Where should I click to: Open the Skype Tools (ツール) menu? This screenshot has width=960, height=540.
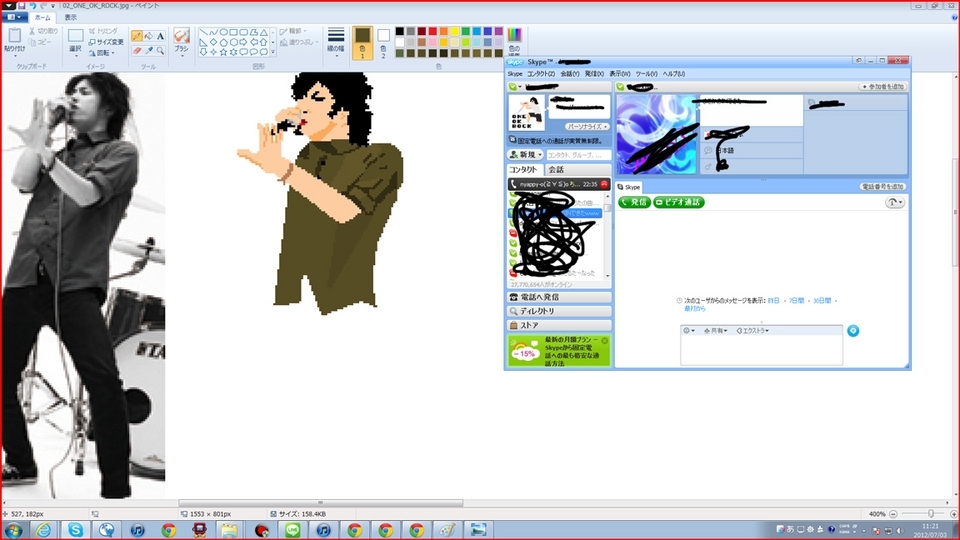(x=646, y=74)
